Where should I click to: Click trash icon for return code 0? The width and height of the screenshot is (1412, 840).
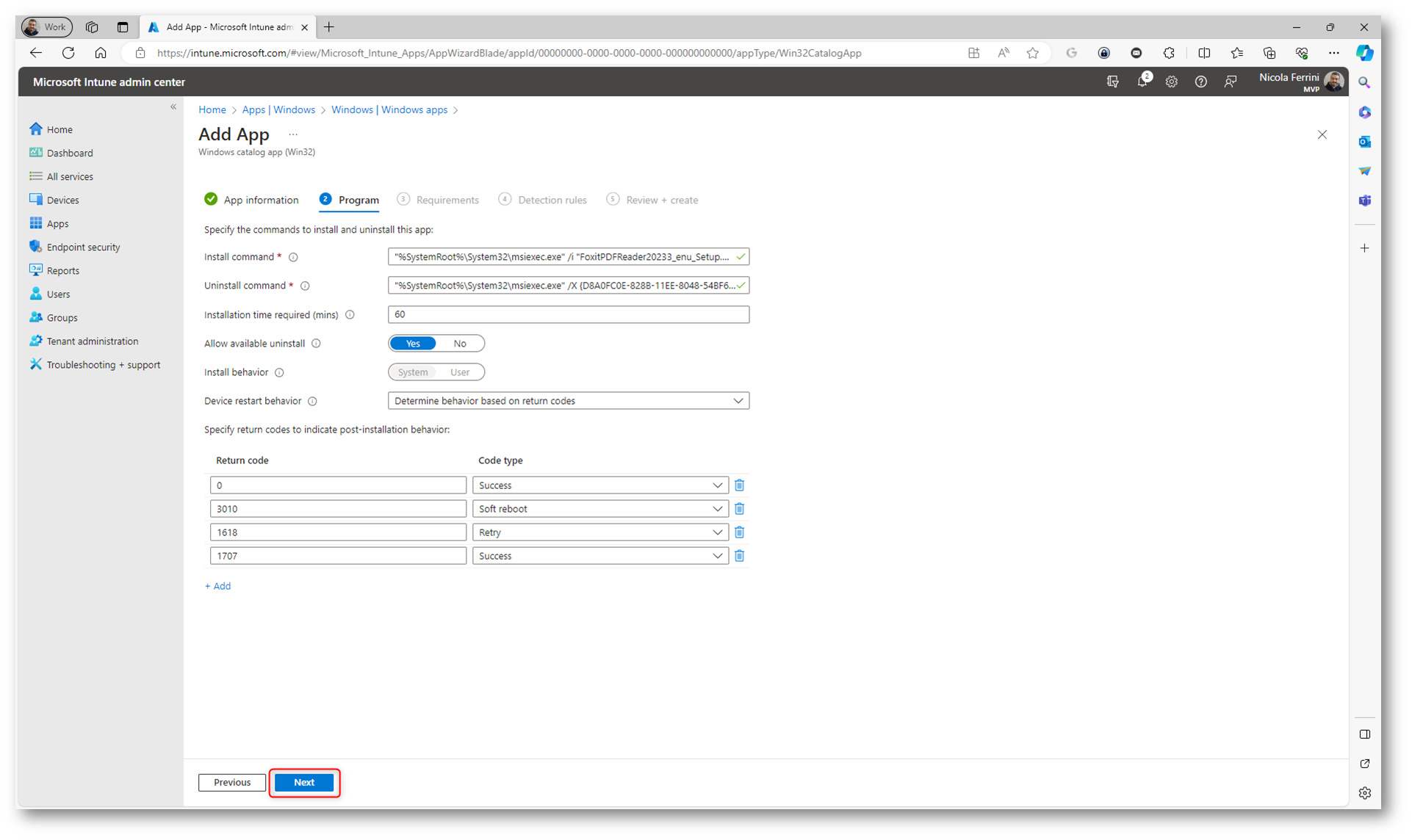739,485
